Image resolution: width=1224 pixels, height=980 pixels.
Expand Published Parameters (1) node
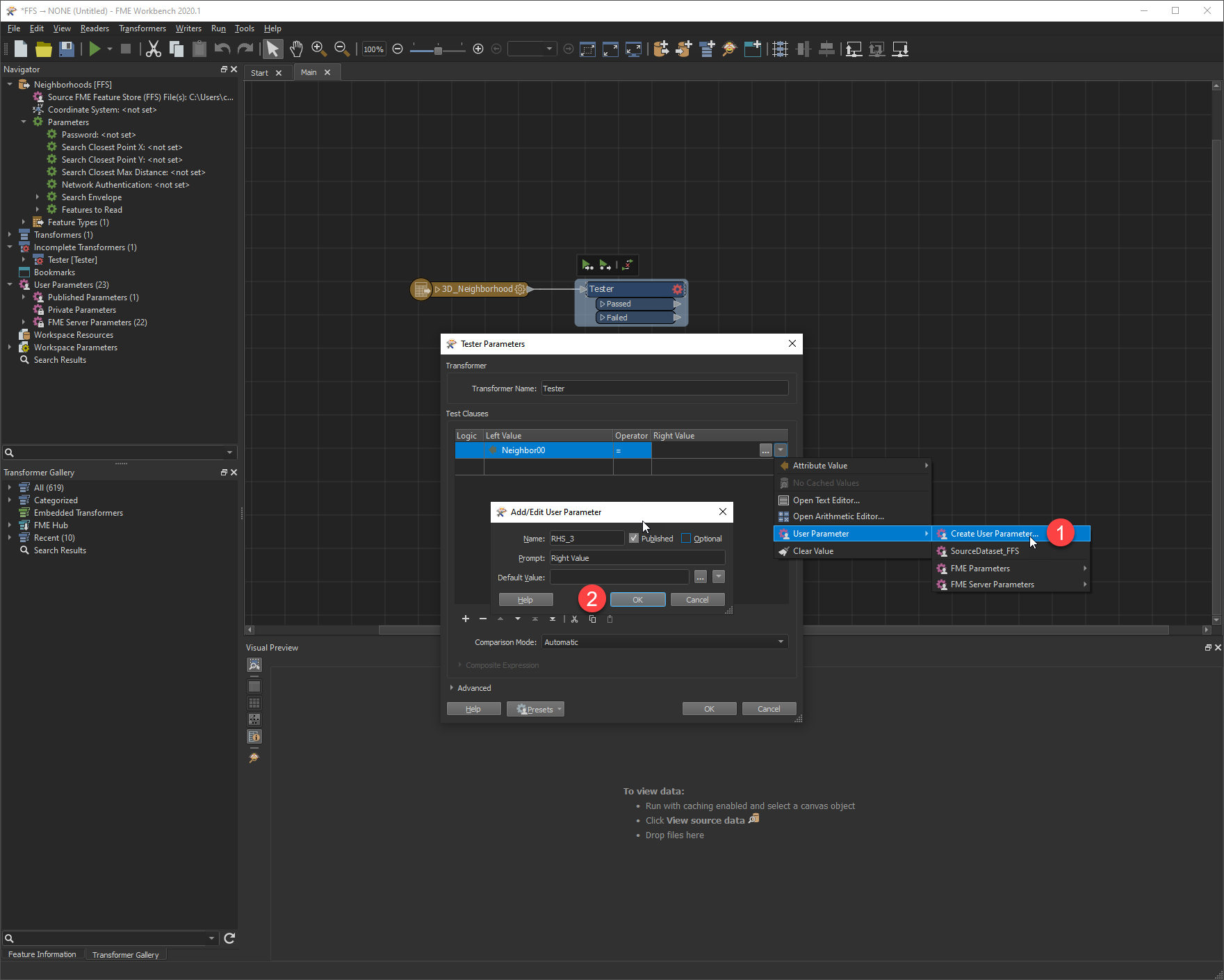click(24, 297)
